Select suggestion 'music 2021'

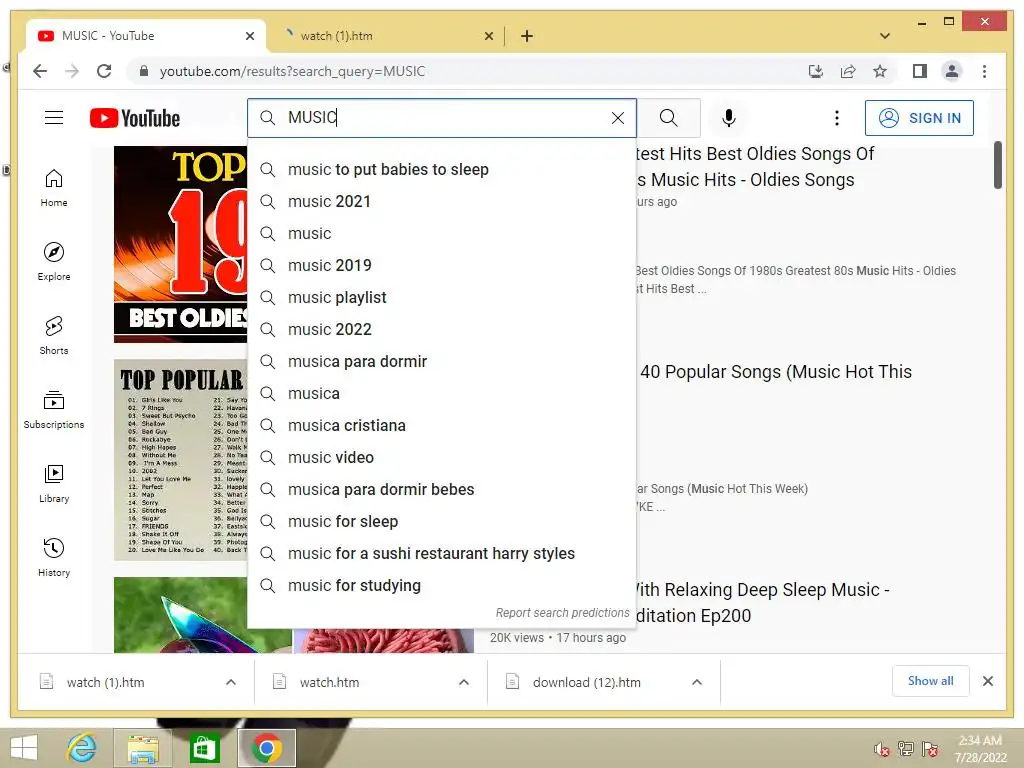441,202
